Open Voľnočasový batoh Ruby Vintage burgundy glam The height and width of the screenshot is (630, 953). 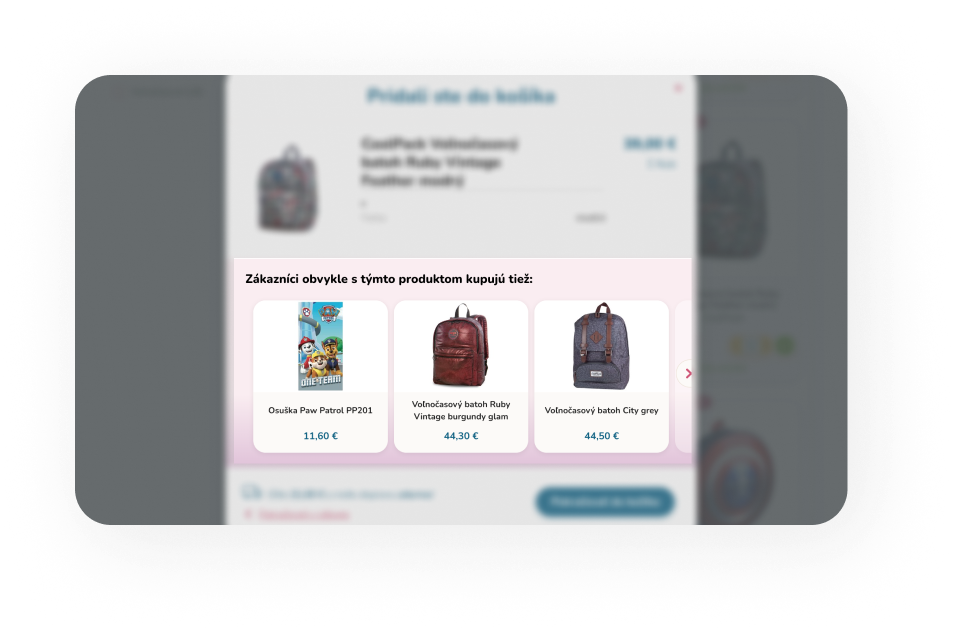(461, 410)
